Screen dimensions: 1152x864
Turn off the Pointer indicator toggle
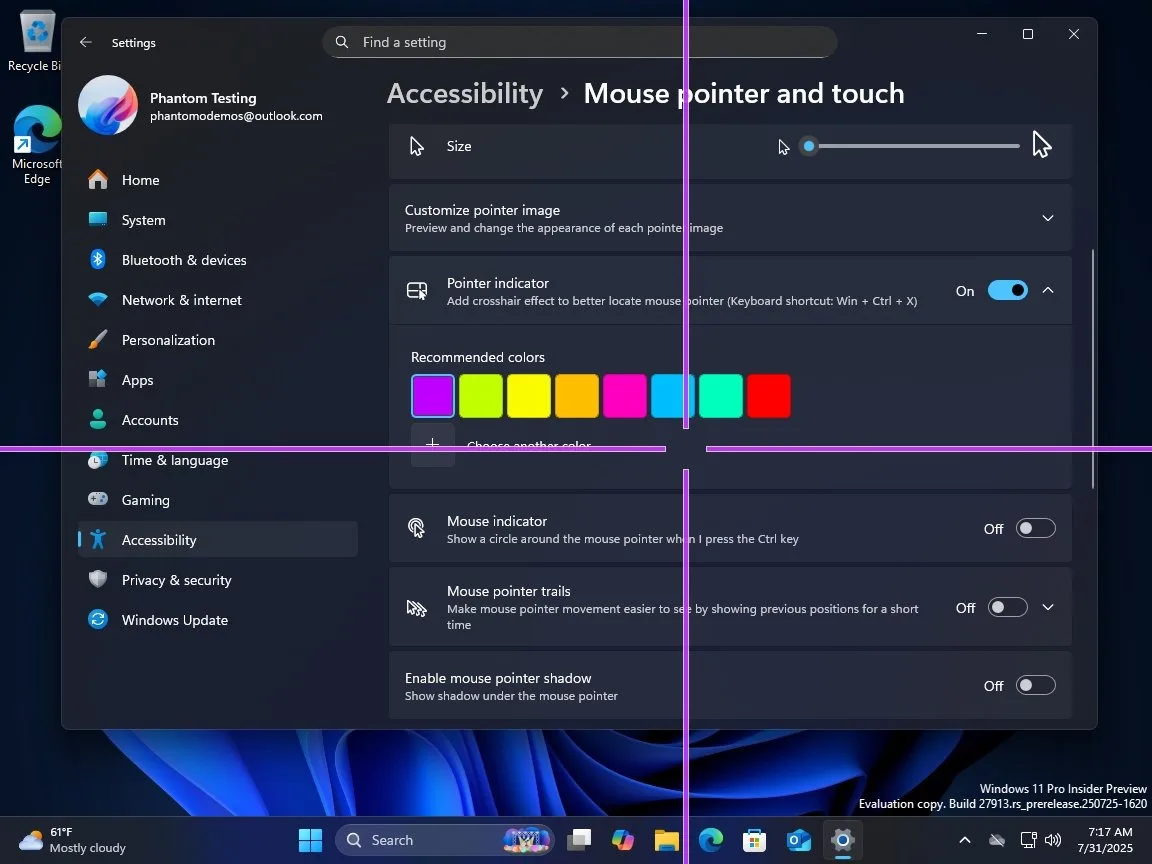(x=1008, y=290)
